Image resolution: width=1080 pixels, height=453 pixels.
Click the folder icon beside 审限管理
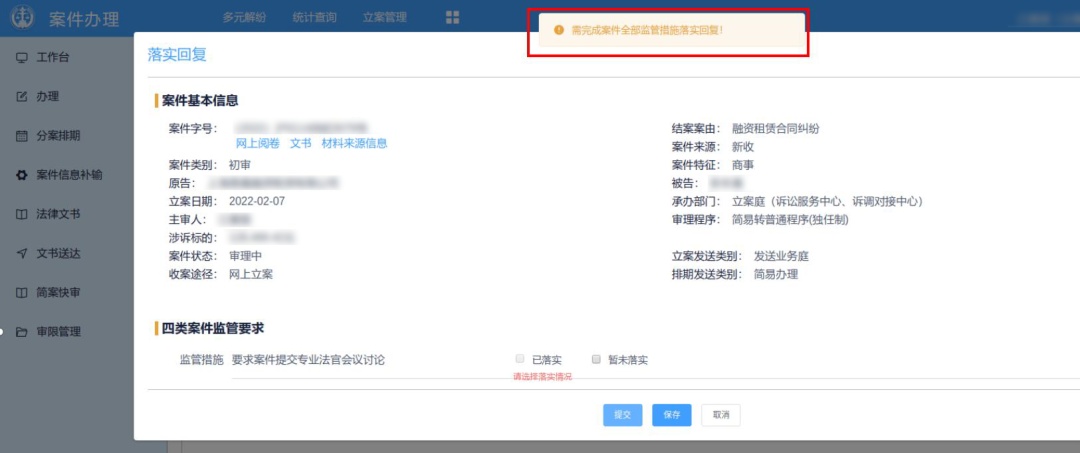pos(22,332)
